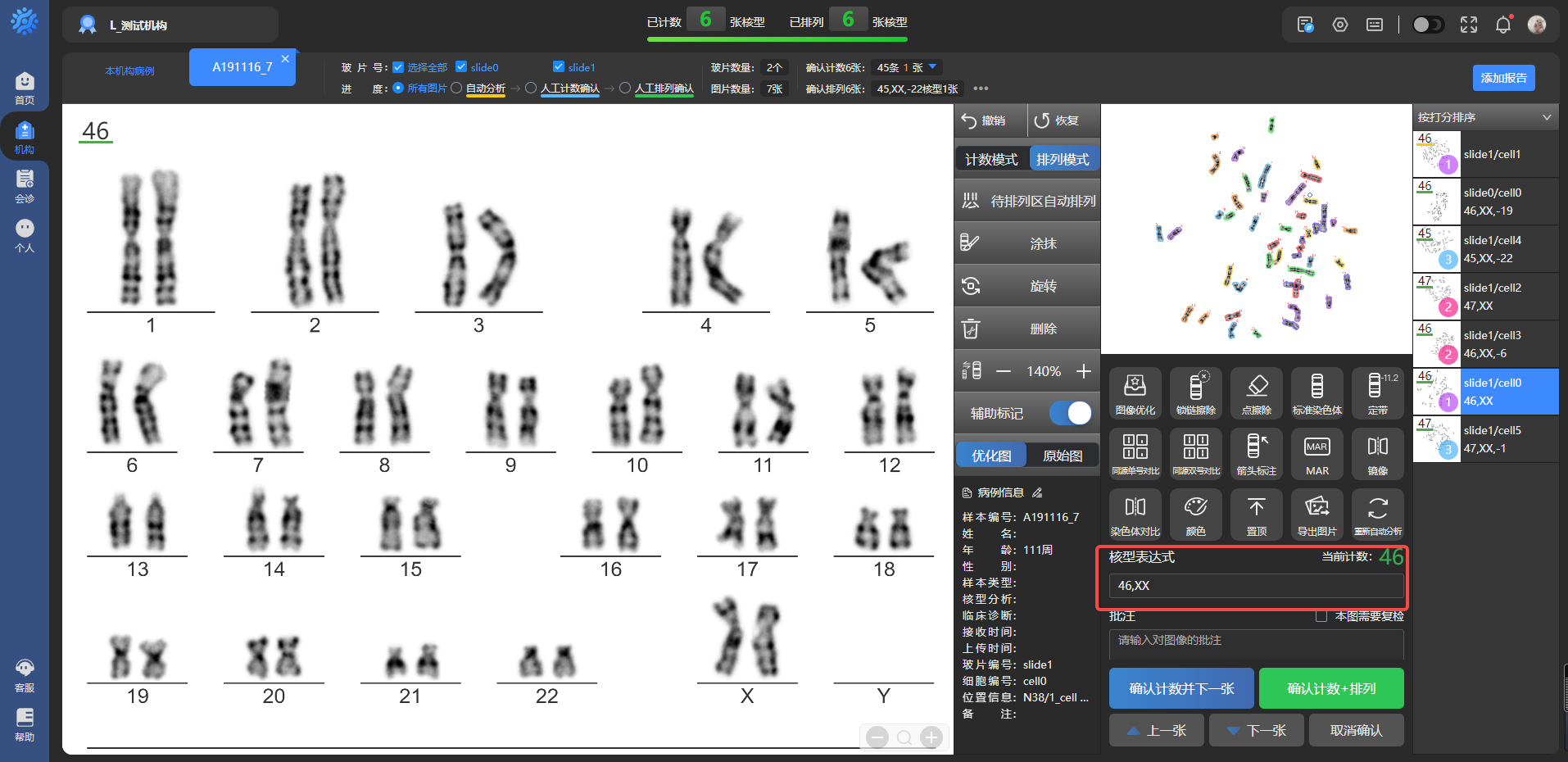Switch to the 原始图 original image tab
Image resolution: width=1568 pixels, height=762 pixels.
click(x=1063, y=456)
